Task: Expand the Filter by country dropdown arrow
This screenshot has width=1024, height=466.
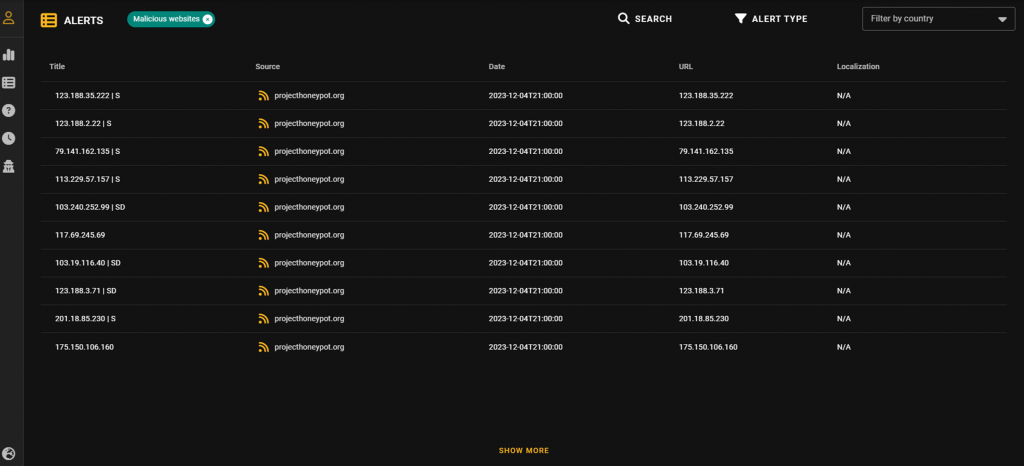Action: 1002,20
